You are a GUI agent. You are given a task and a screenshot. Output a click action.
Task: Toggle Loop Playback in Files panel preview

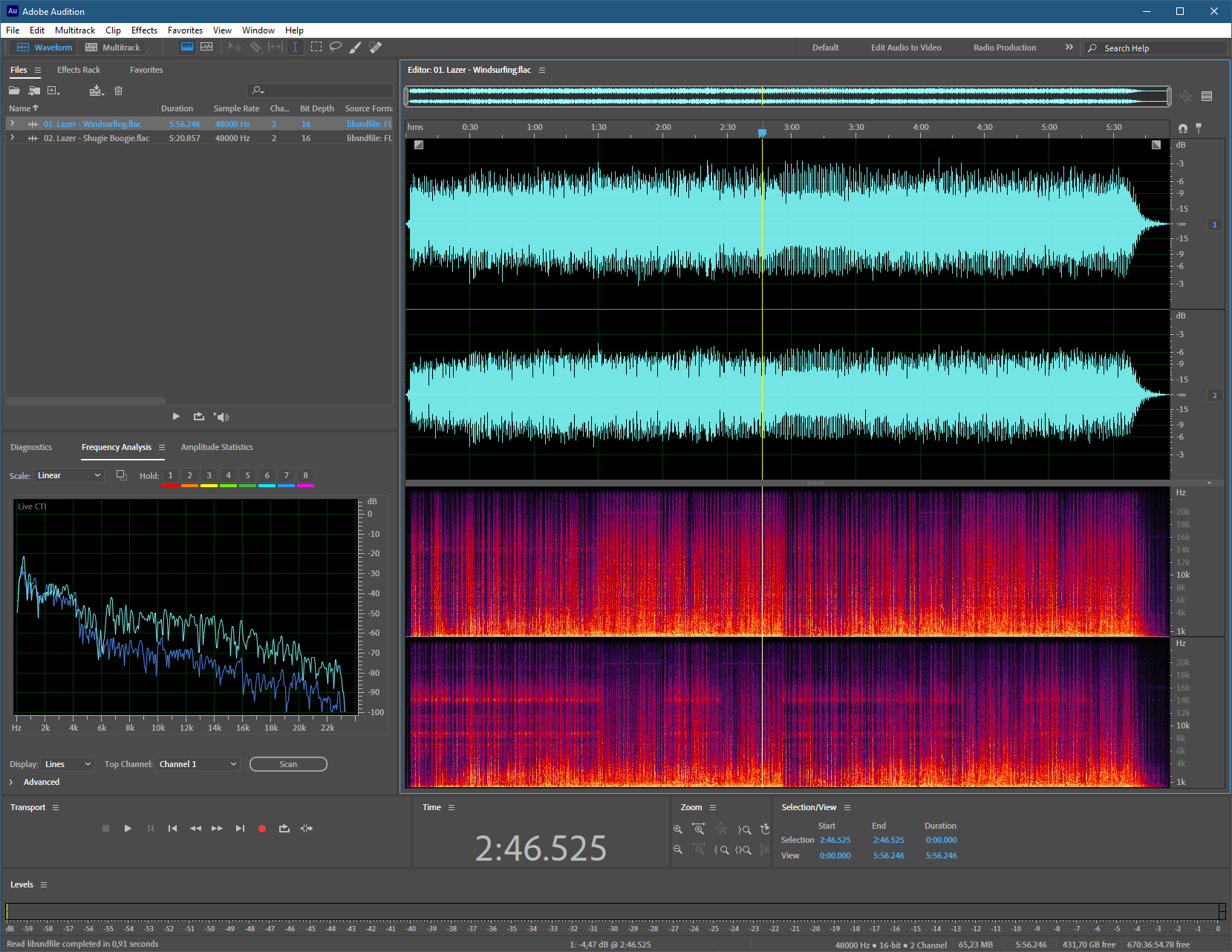pyautogui.click(x=198, y=417)
